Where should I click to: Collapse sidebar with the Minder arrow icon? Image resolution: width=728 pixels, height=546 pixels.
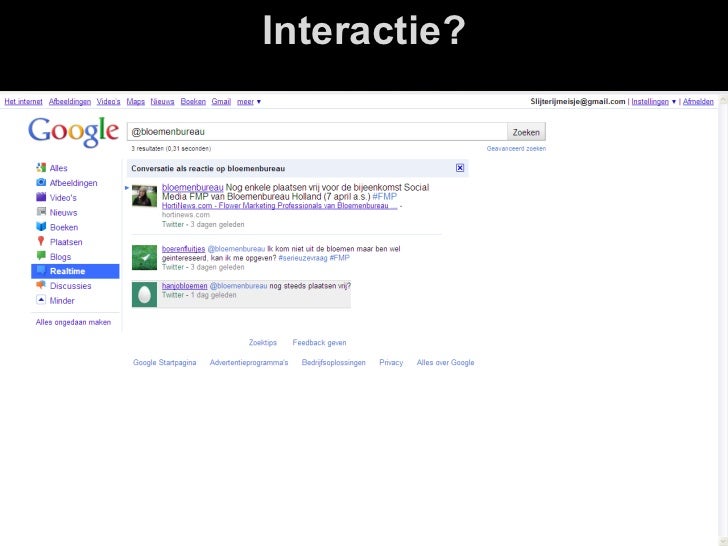pos(41,300)
